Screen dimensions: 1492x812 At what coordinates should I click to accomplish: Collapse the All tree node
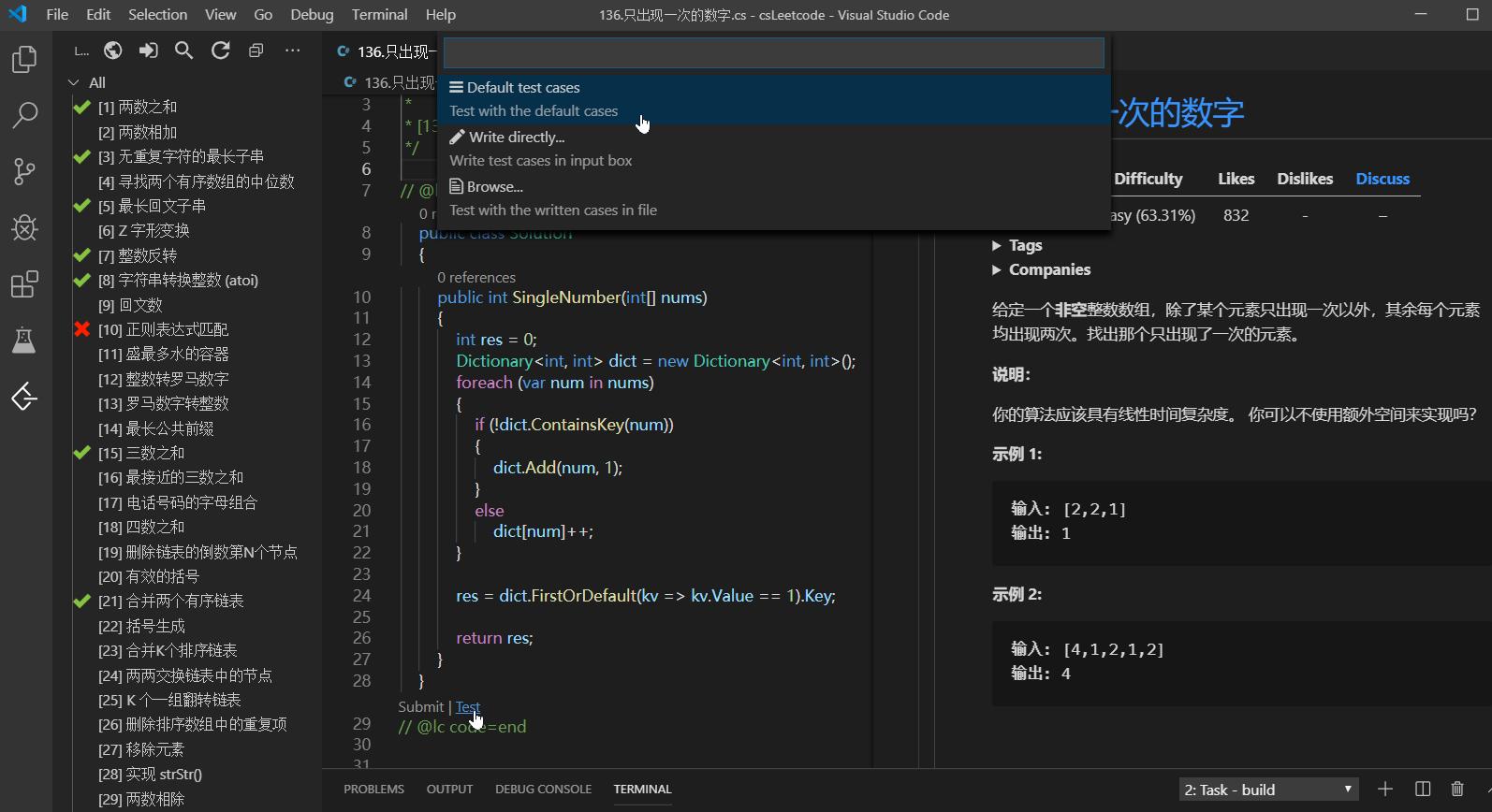click(x=74, y=82)
